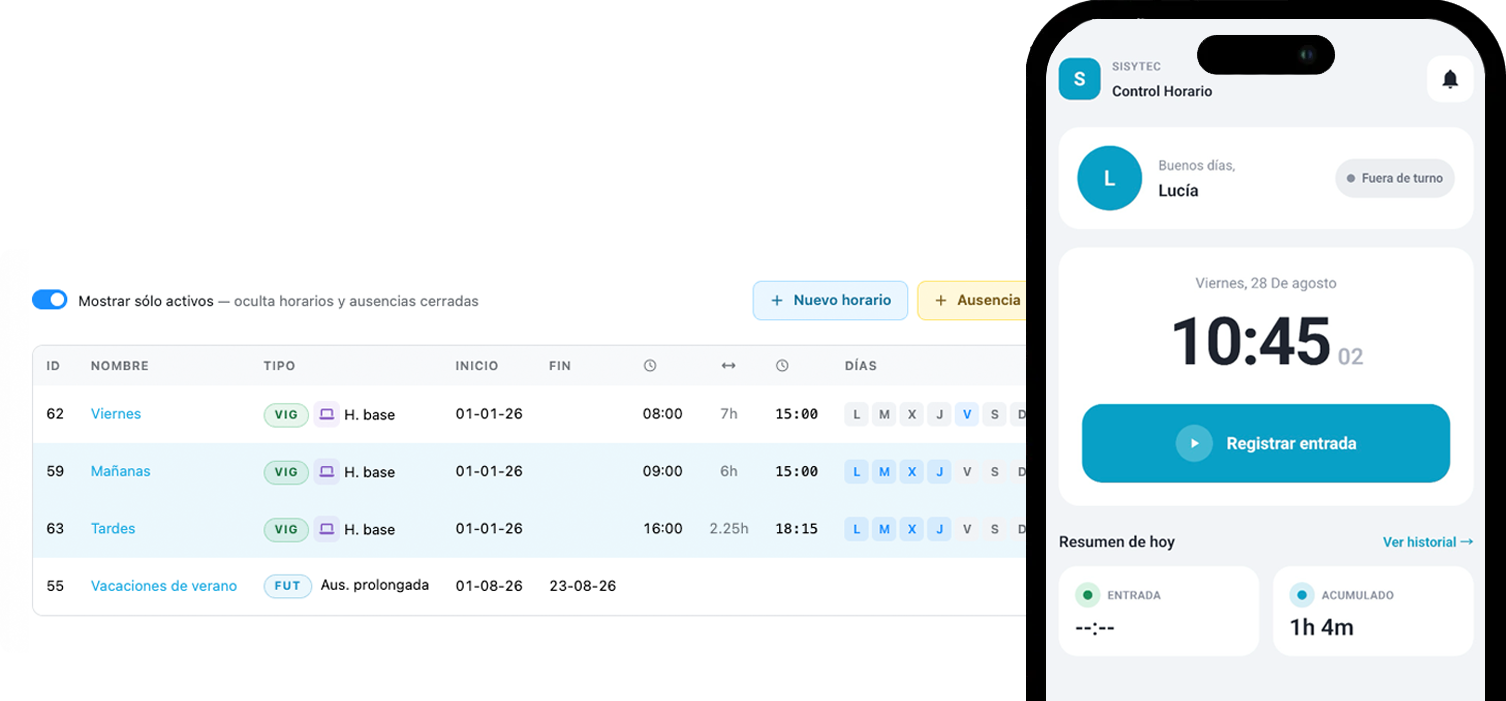Click the Nuevo horario button
The image size is (1506, 701).
point(830,300)
